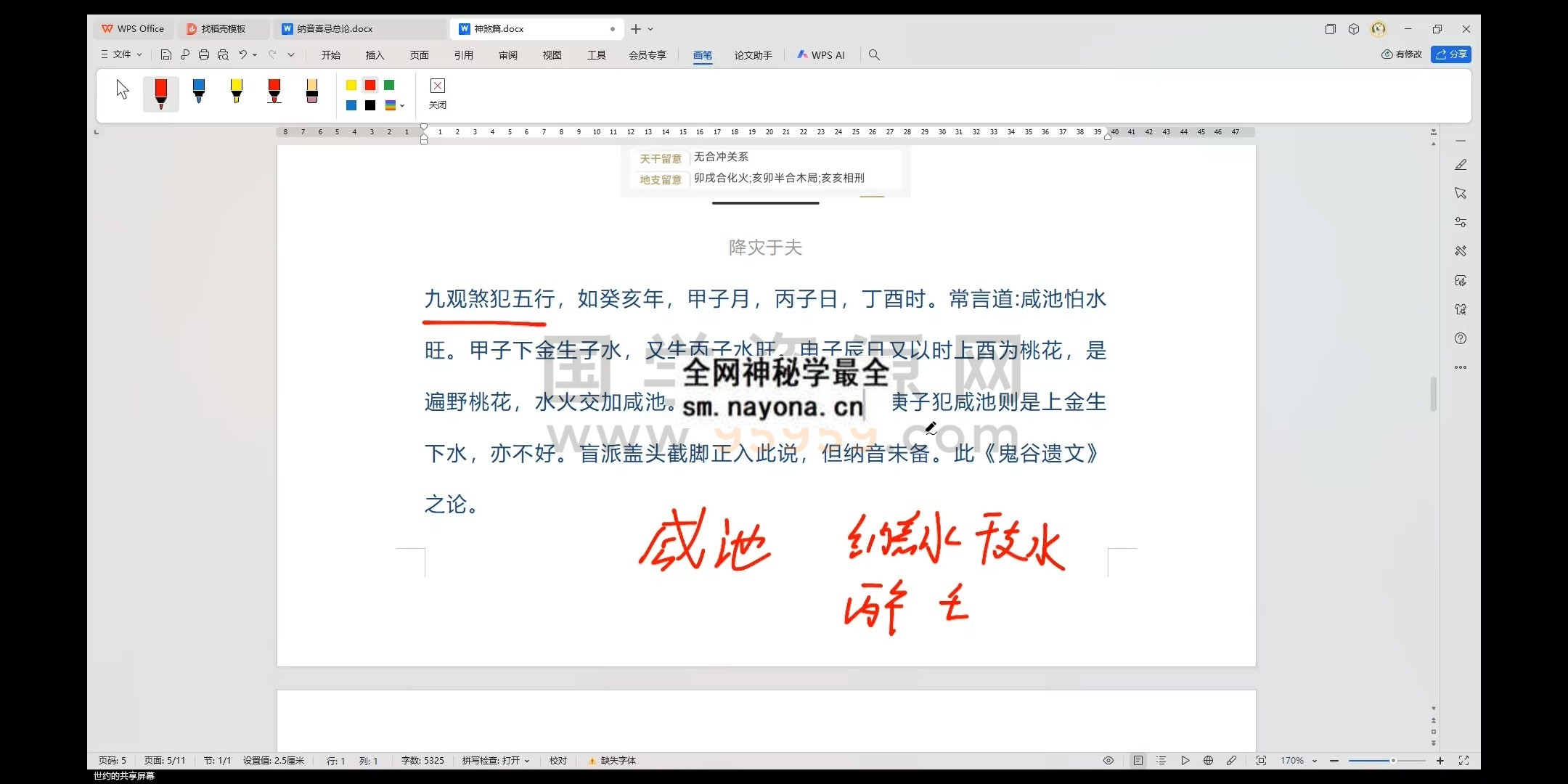The height and width of the screenshot is (784, 1568).
Task: Open the 会员专享 member ribbon tab
Action: (648, 55)
